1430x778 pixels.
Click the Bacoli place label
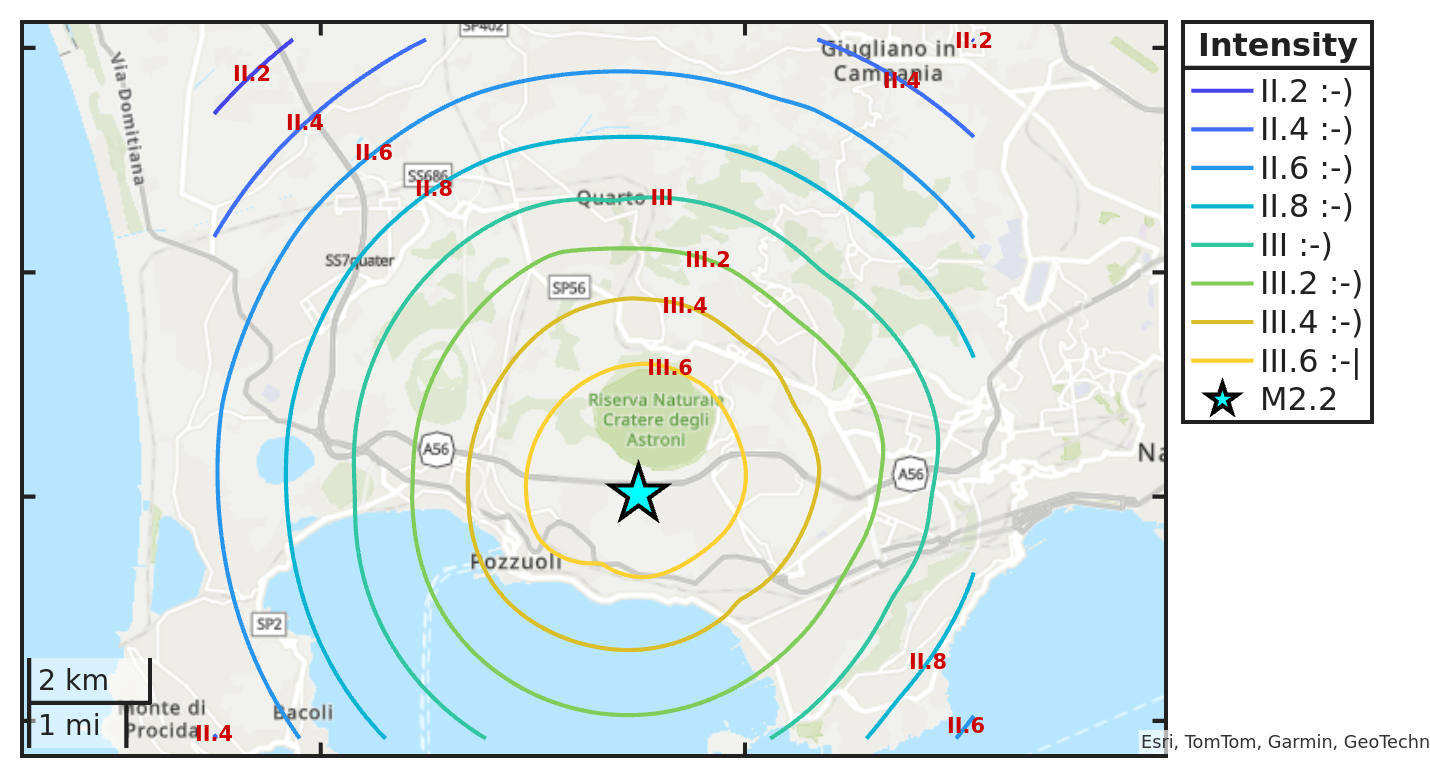[x=303, y=713]
